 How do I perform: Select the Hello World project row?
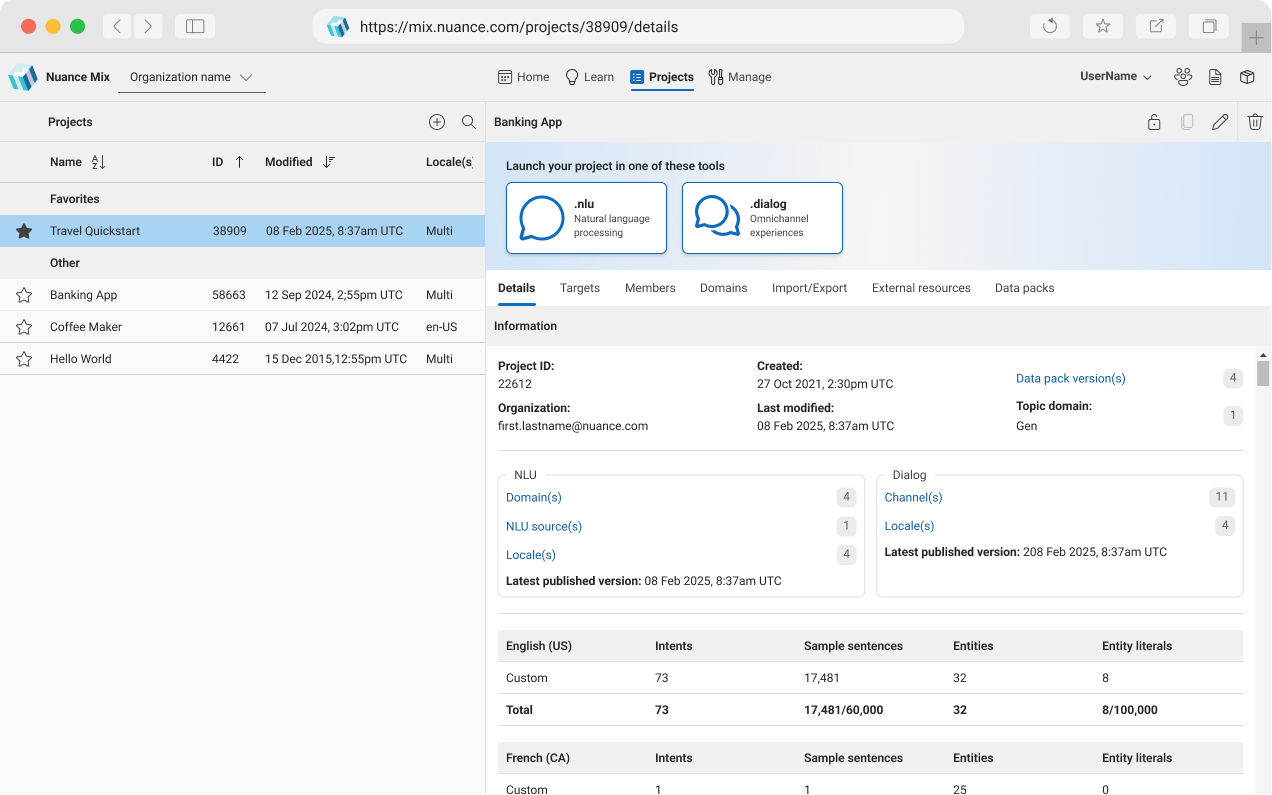click(x=242, y=359)
